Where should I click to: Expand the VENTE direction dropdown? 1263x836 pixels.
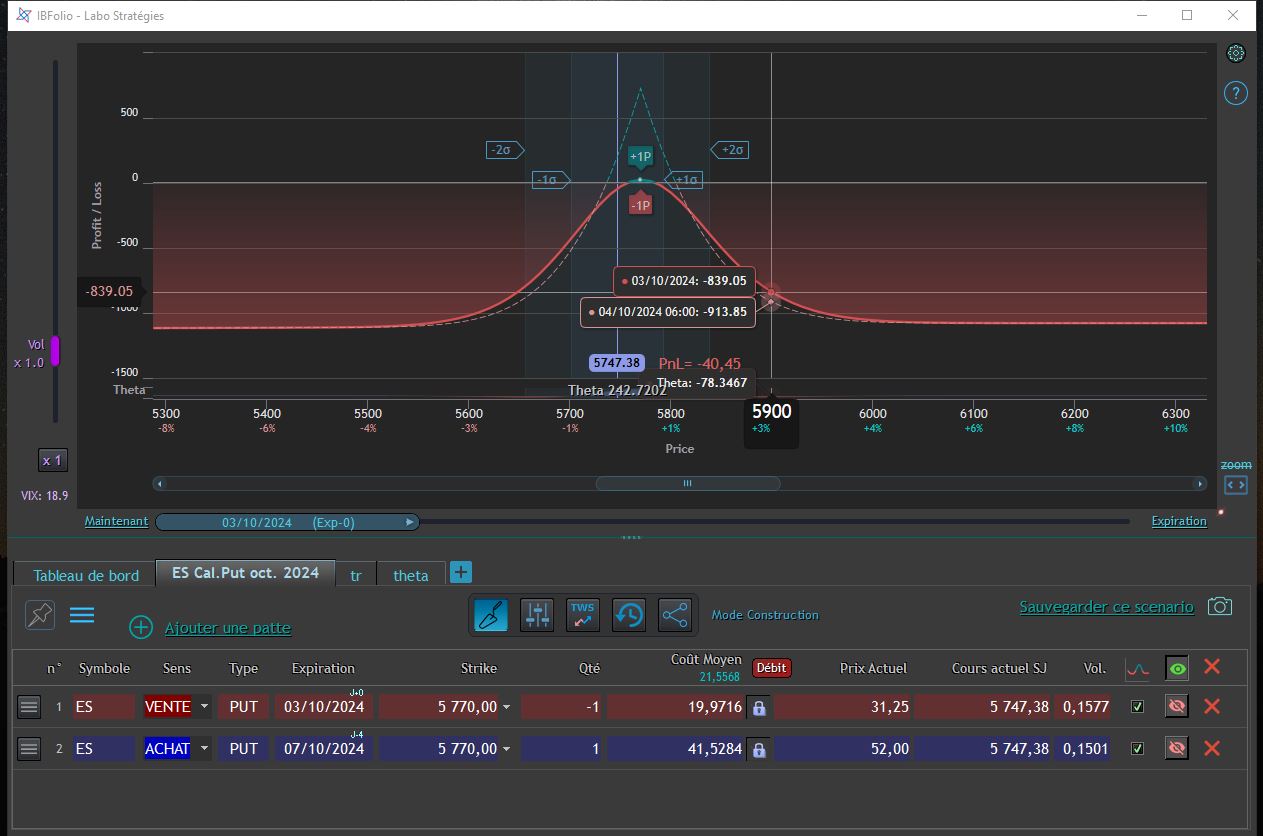pos(205,707)
